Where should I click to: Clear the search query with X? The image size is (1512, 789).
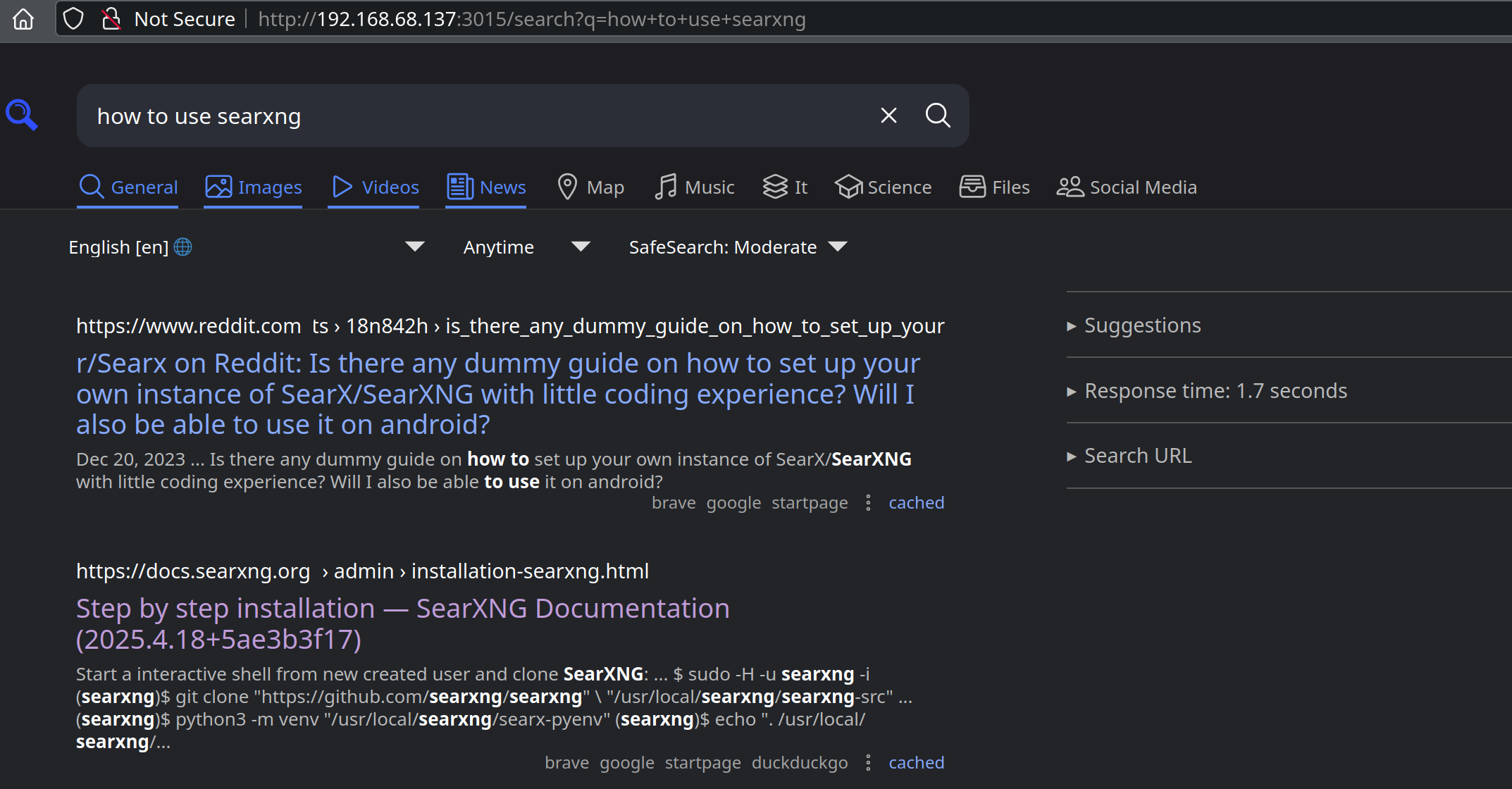click(x=888, y=116)
